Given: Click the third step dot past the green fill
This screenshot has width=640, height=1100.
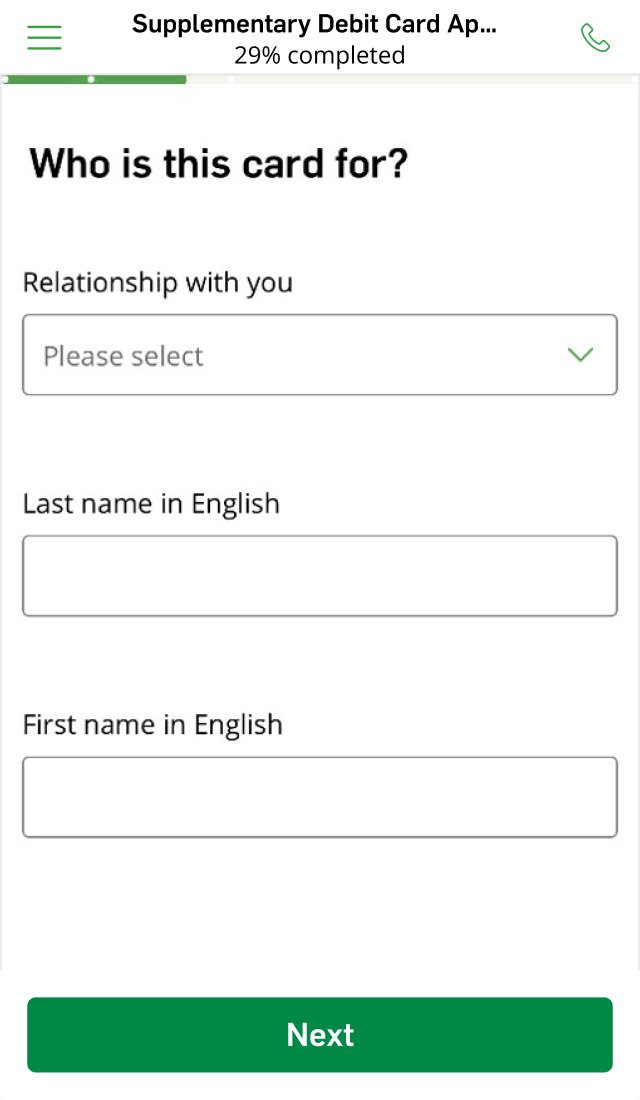Looking at the screenshot, I should pos(231,79).
